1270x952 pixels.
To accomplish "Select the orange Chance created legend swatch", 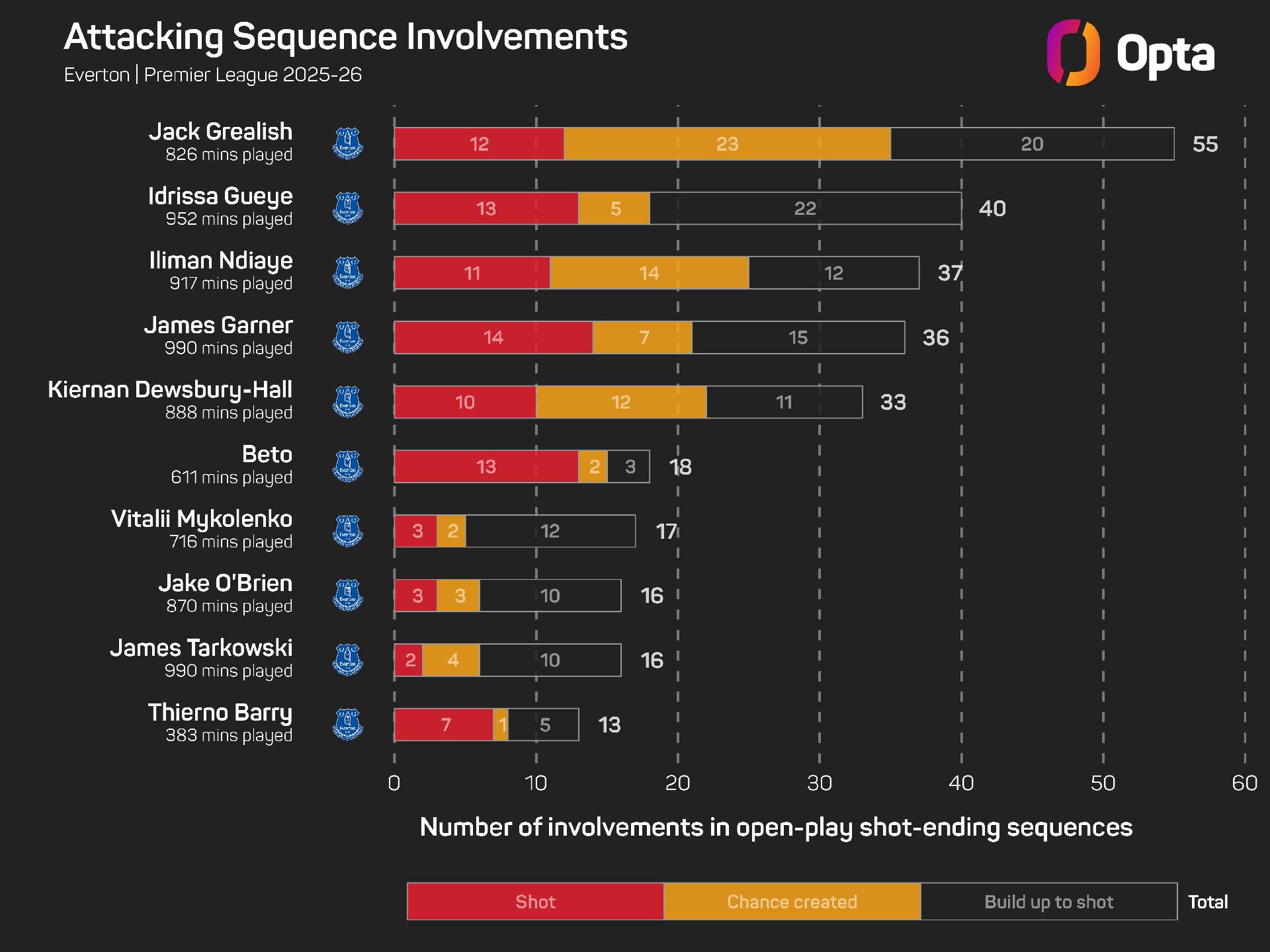I will point(792,902).
